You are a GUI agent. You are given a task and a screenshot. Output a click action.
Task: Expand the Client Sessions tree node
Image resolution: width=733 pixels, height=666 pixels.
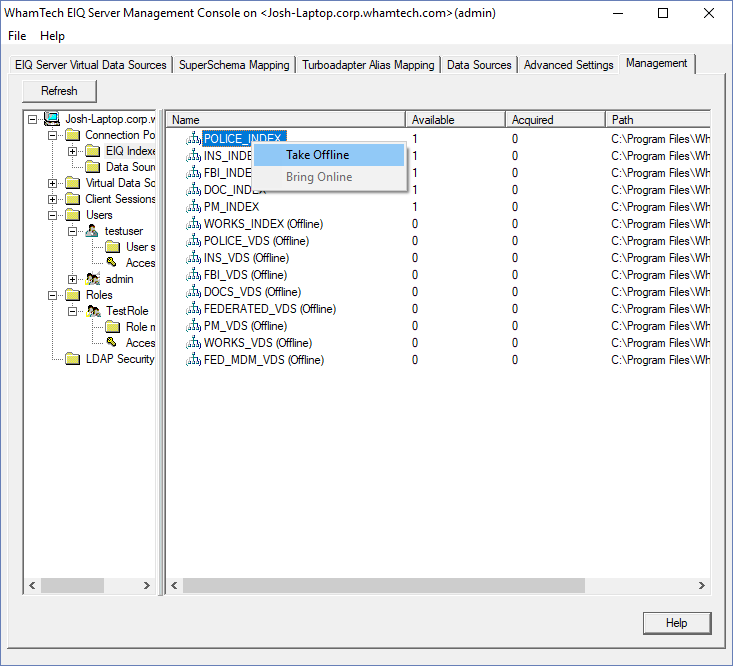point(53,199)
